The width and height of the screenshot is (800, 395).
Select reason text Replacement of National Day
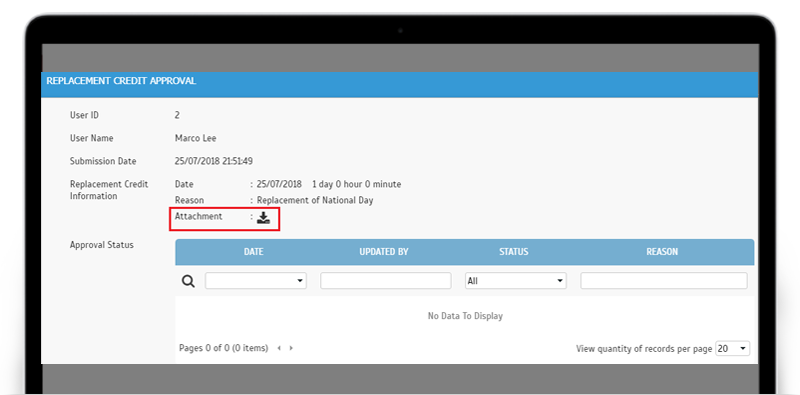tap(315, 201)
